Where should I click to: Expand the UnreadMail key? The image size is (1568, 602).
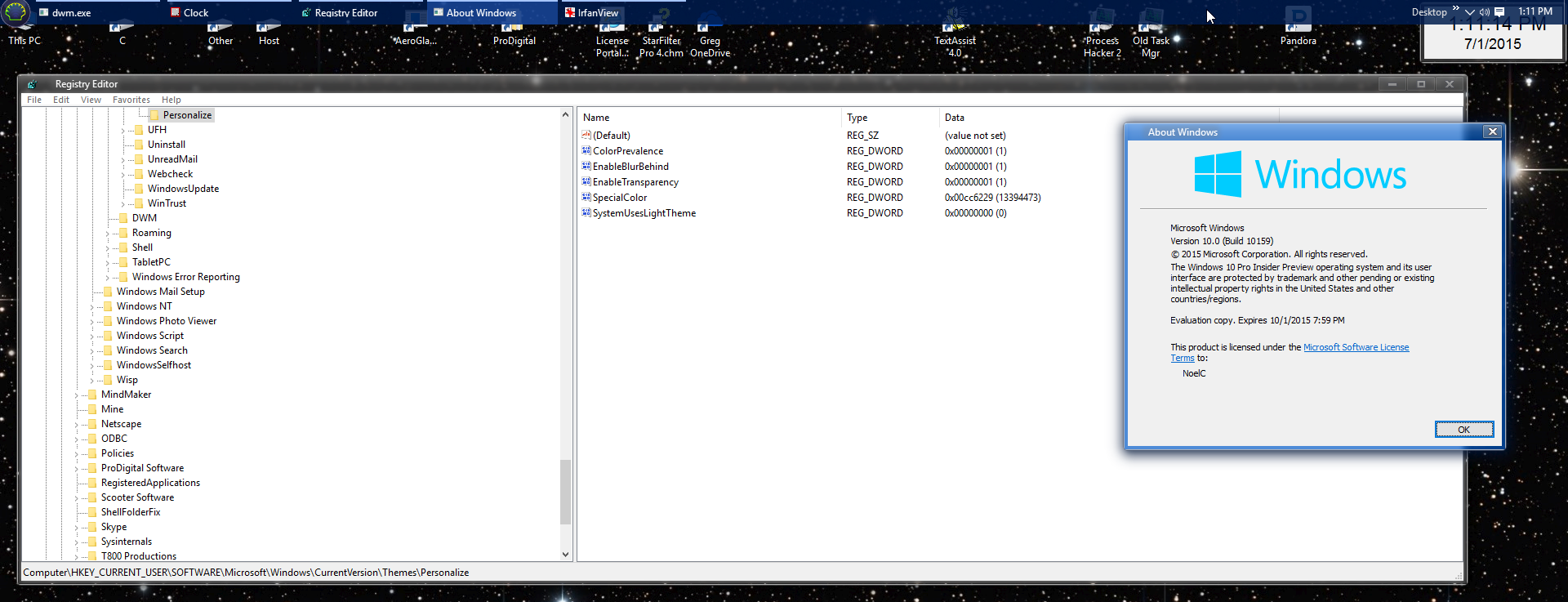[123, 160]
